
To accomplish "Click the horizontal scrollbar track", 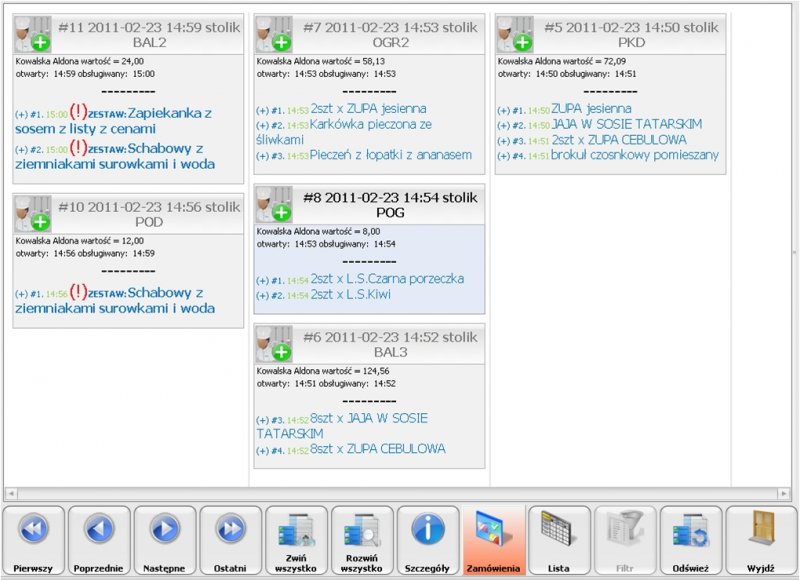I will tap(400, 494).
